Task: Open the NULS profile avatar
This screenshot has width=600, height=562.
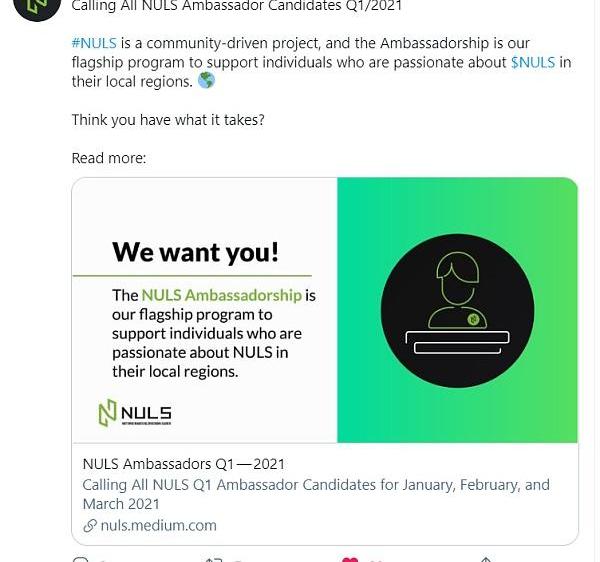Action: pos(37,6)
